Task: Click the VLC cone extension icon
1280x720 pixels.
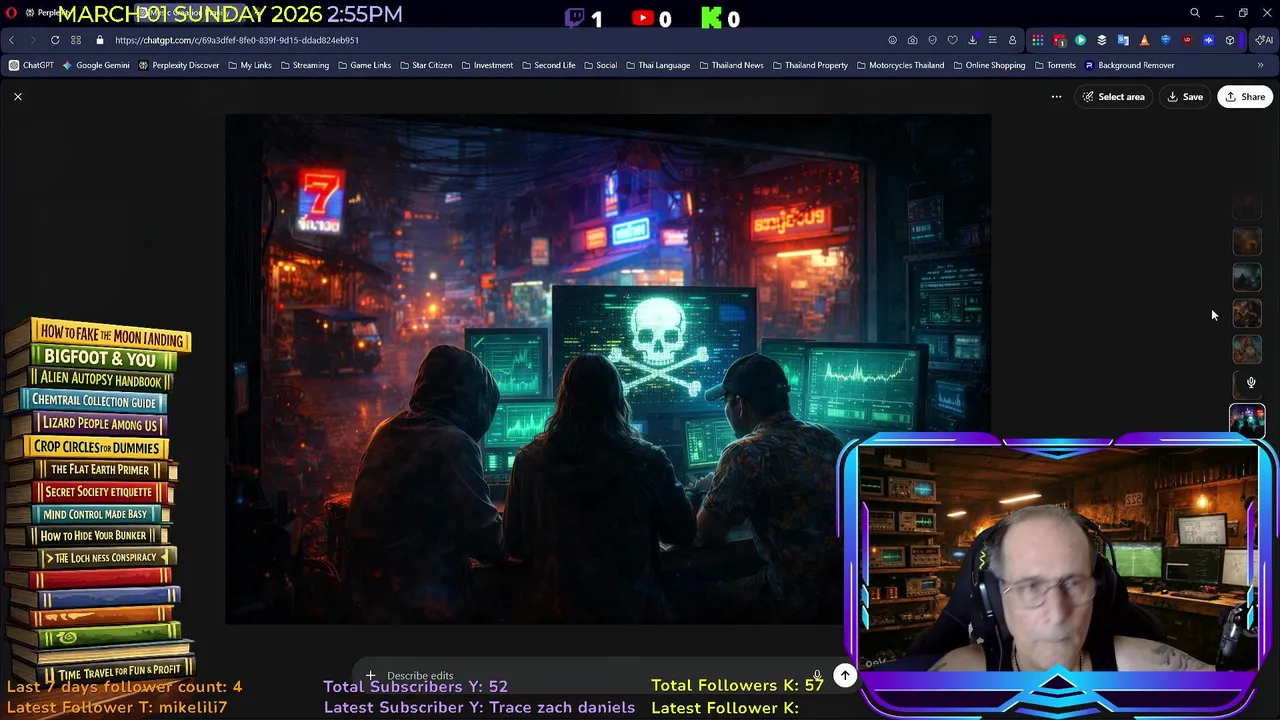Action: point(1144,40)
